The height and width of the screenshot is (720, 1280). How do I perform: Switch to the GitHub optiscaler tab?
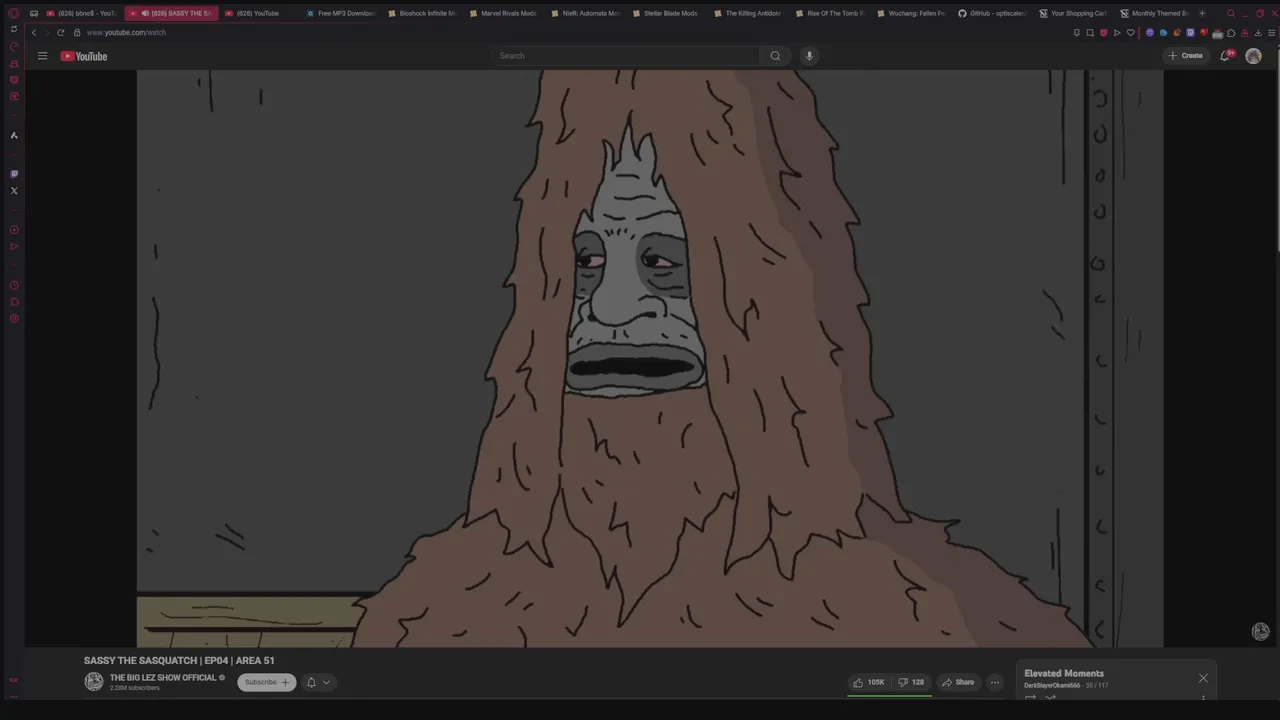tap(992, 13)
